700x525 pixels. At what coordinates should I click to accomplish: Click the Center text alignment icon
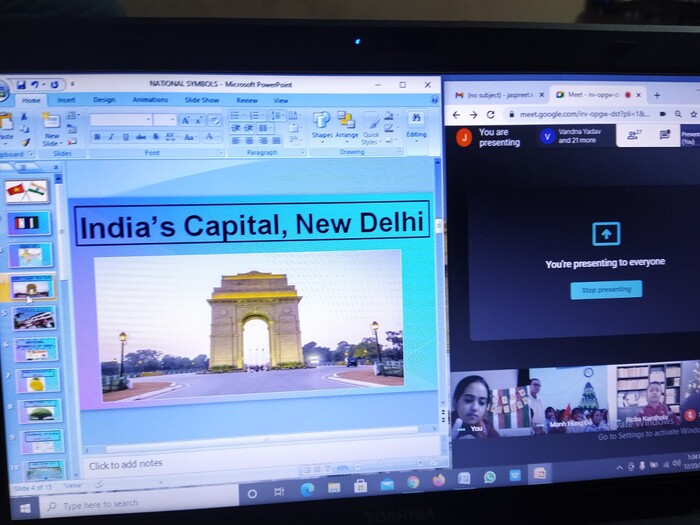(x=249, y=141)
